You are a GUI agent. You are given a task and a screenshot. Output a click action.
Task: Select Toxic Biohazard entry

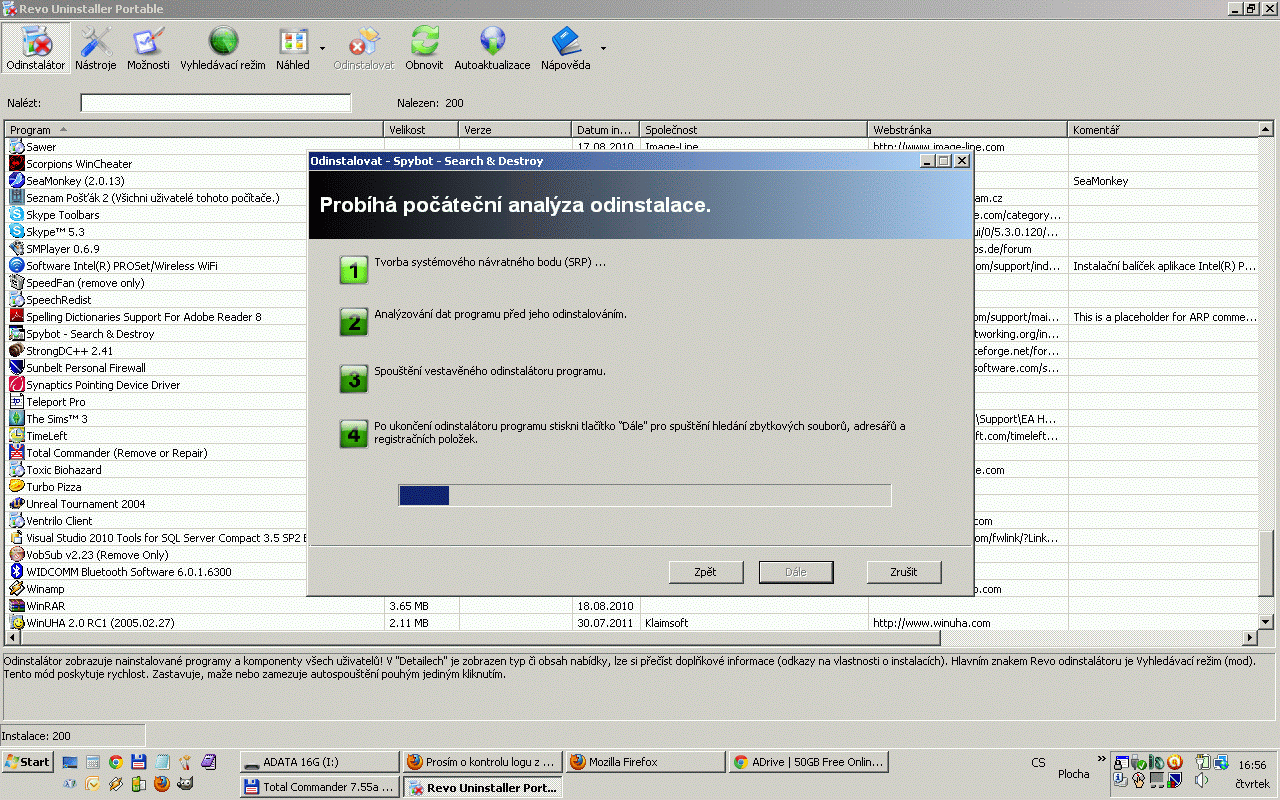click(64, 470)
